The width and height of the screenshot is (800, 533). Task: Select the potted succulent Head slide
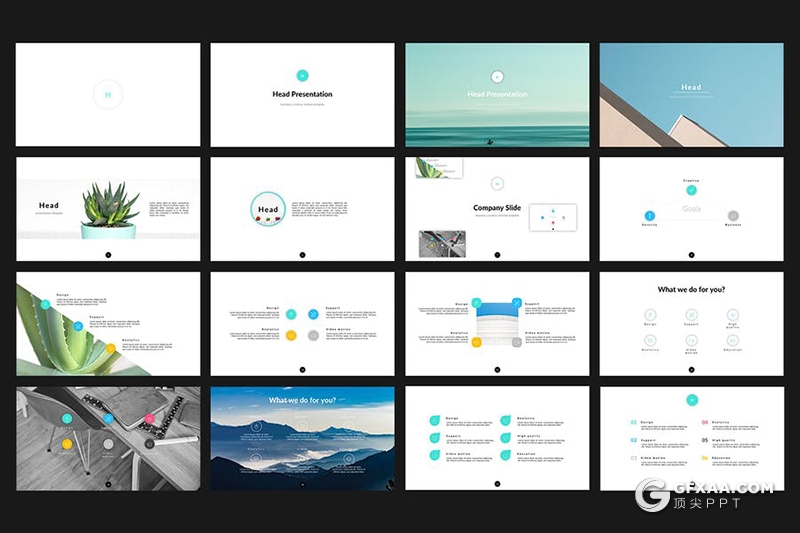[x=107, y=210]
